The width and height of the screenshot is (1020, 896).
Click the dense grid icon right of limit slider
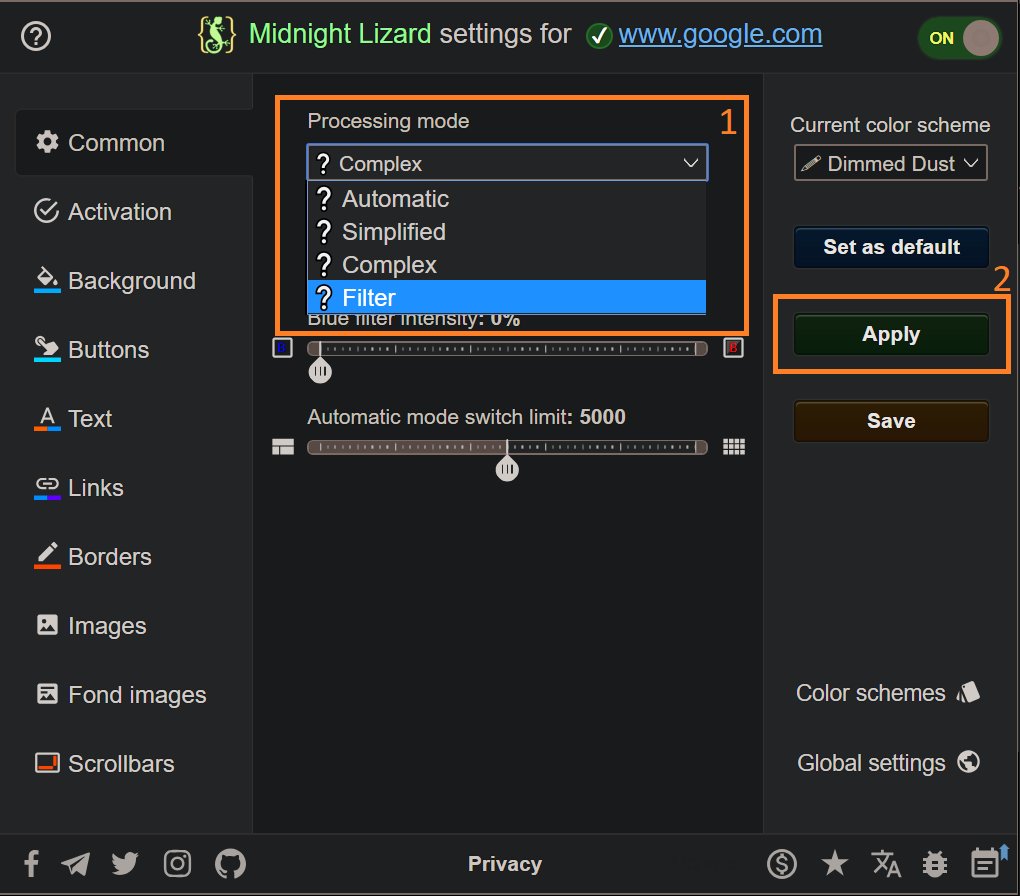[x=734, y=447]
